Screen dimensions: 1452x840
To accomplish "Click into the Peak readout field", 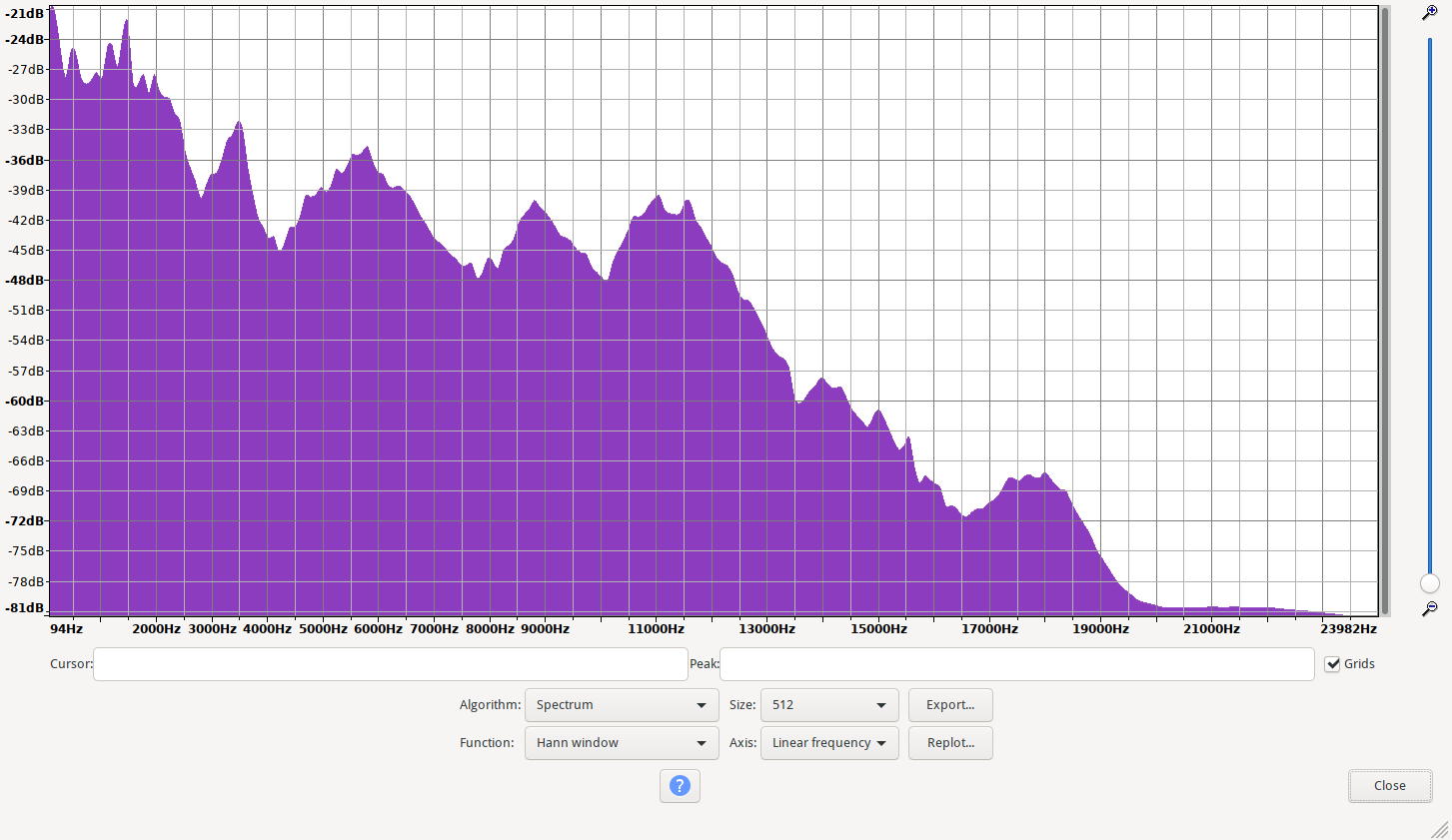I will 1017,664.
